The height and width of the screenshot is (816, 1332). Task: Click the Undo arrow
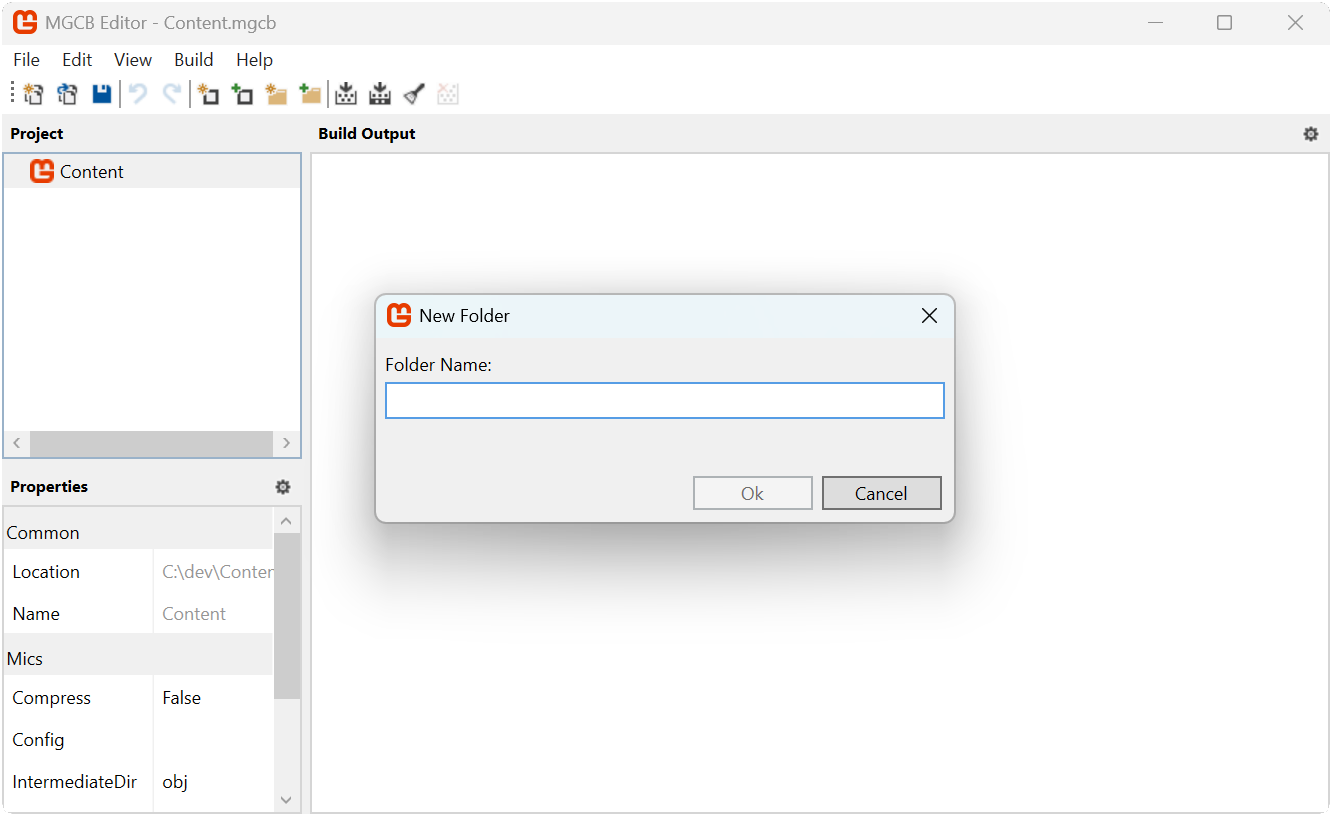pyautogui.click(x=137, y=93)
